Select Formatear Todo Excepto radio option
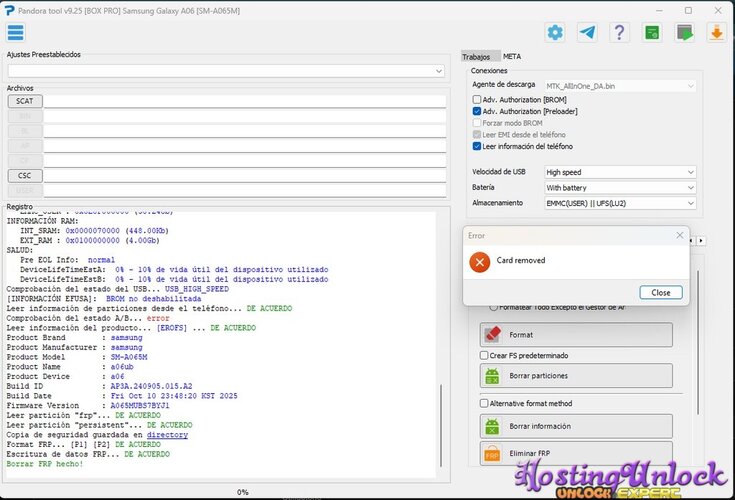Viewport: 735px width, 500px height. (493, 307)
